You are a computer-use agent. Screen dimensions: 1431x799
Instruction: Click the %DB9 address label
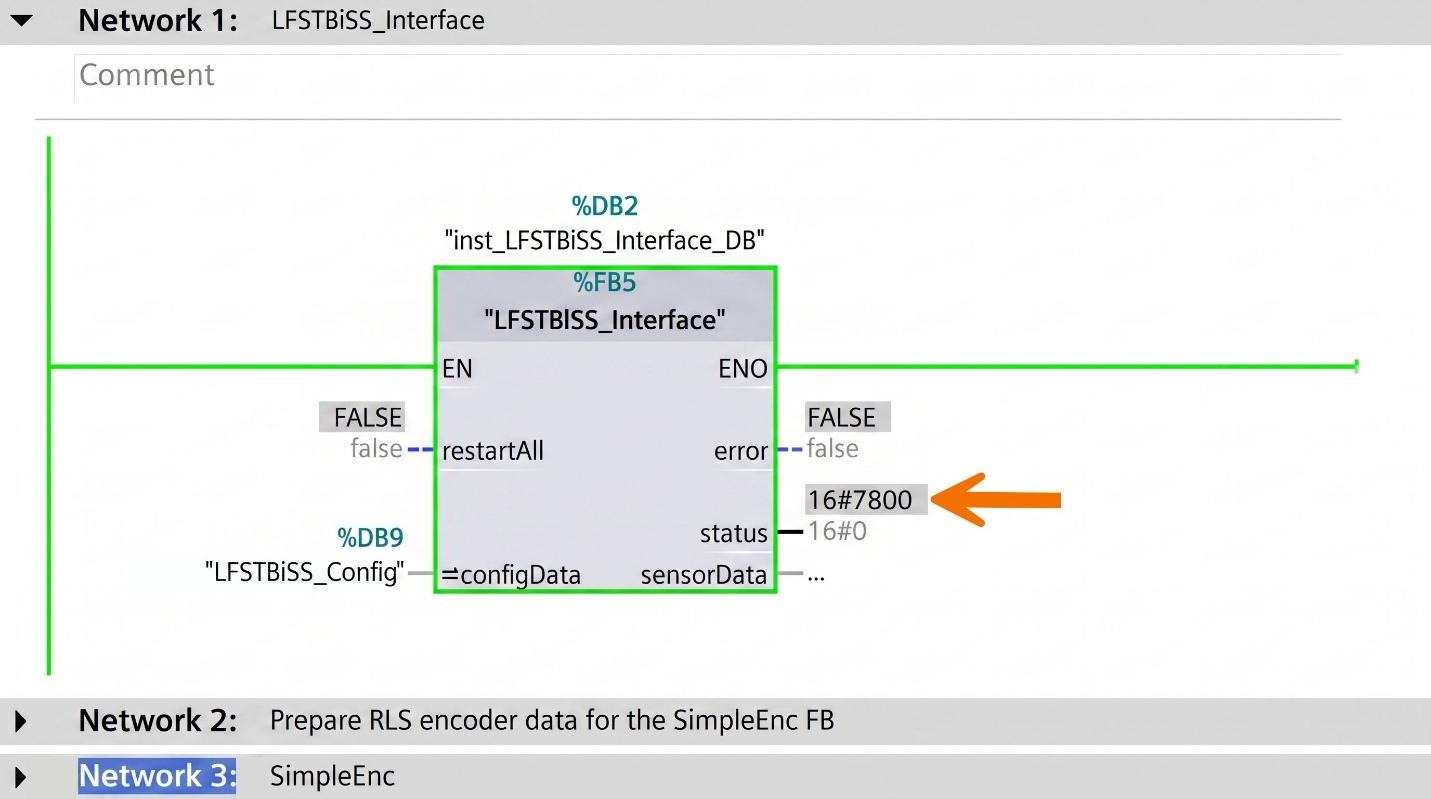coord(371,539)
